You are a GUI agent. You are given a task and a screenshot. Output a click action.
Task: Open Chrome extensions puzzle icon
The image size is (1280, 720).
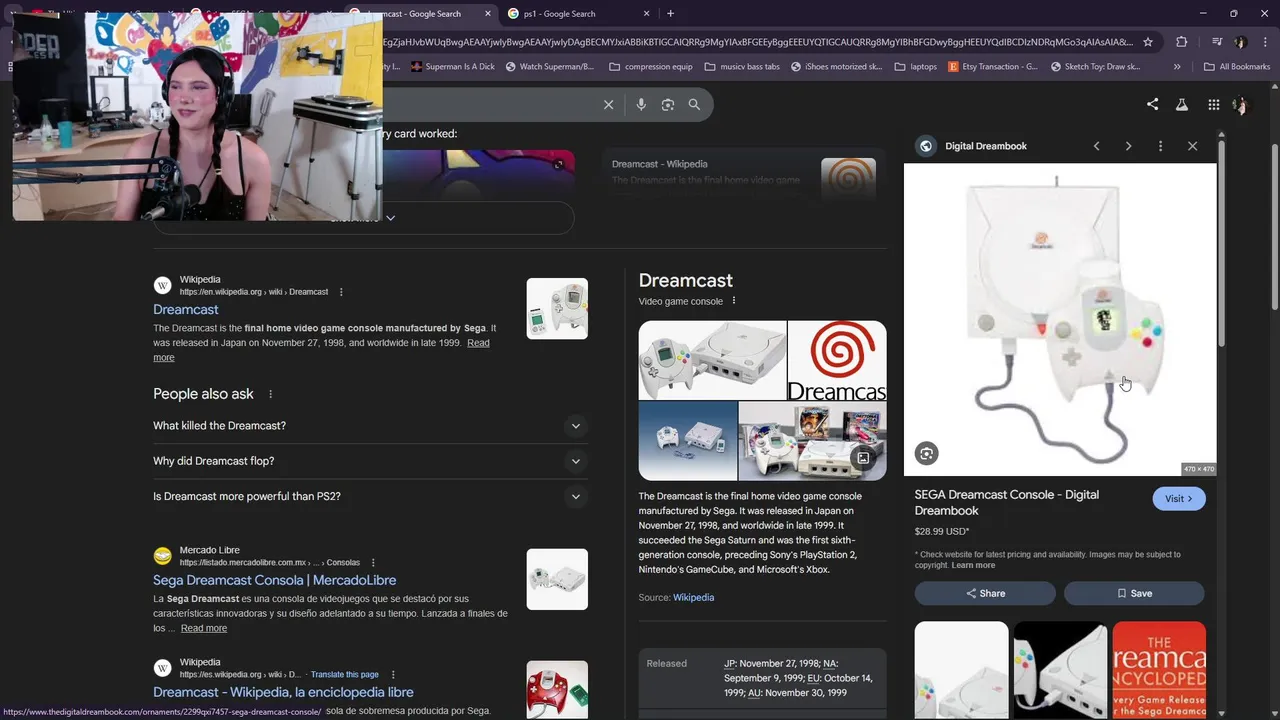(1182, 42)
